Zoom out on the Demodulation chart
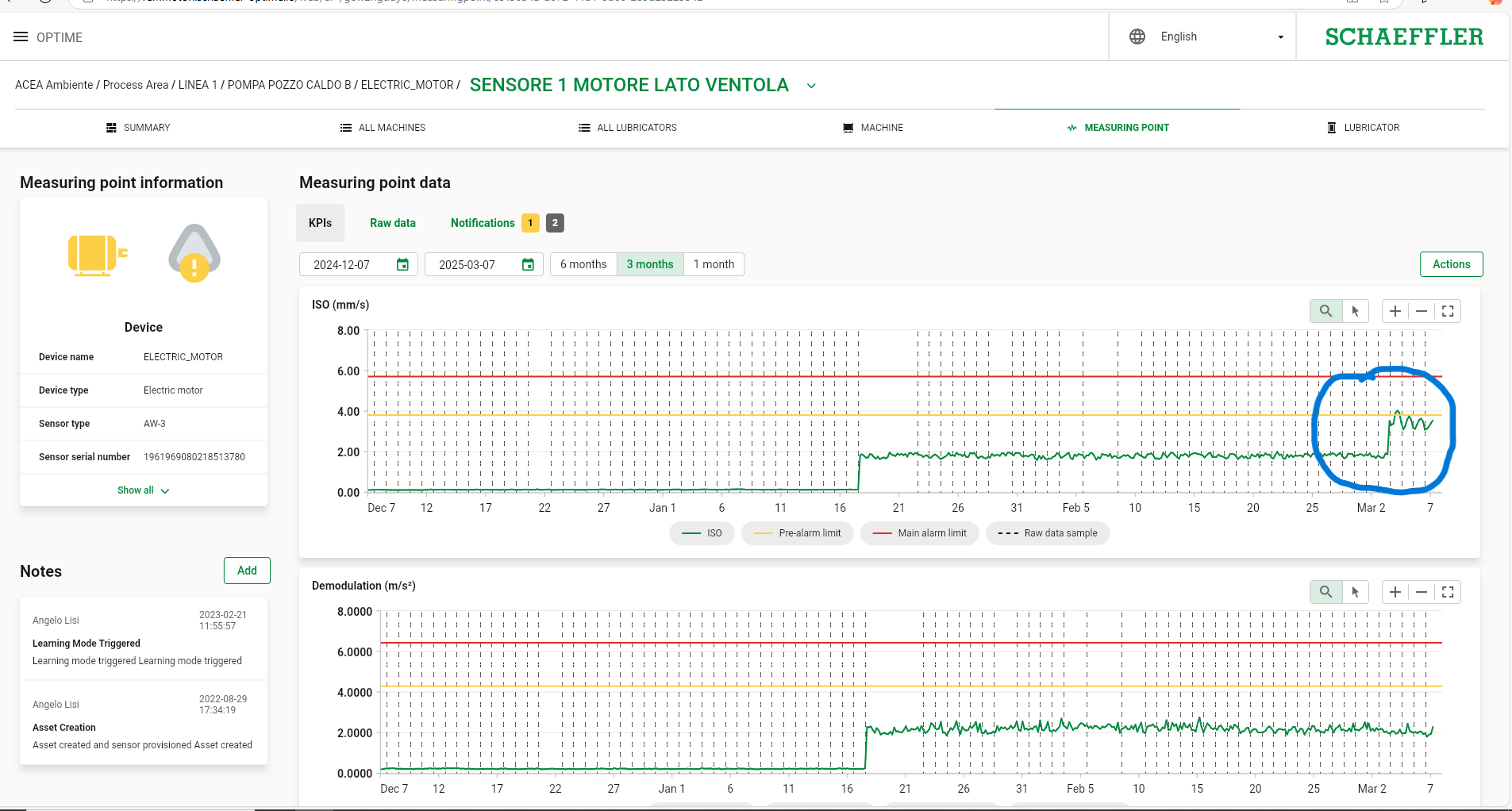The width and height of the screenshot is (1512, 811). tap(1422, 592)
